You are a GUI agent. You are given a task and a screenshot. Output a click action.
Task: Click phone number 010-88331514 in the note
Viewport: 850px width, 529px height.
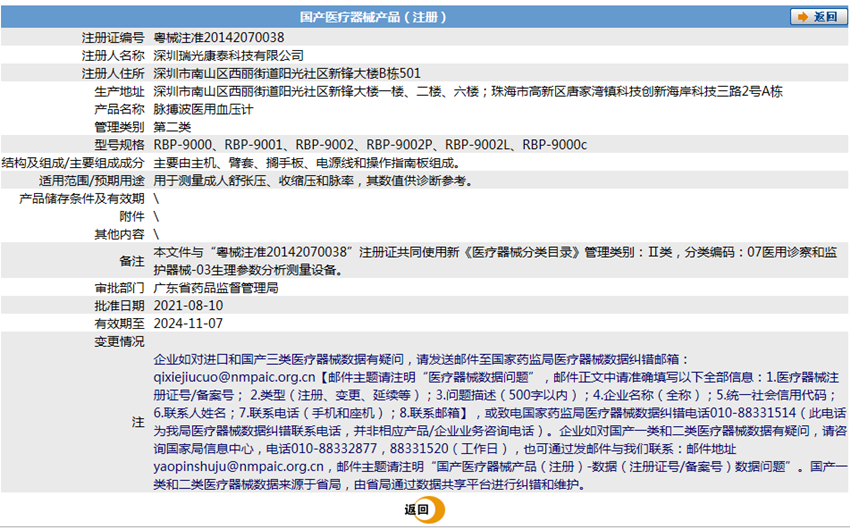click(x=753, y=412)
